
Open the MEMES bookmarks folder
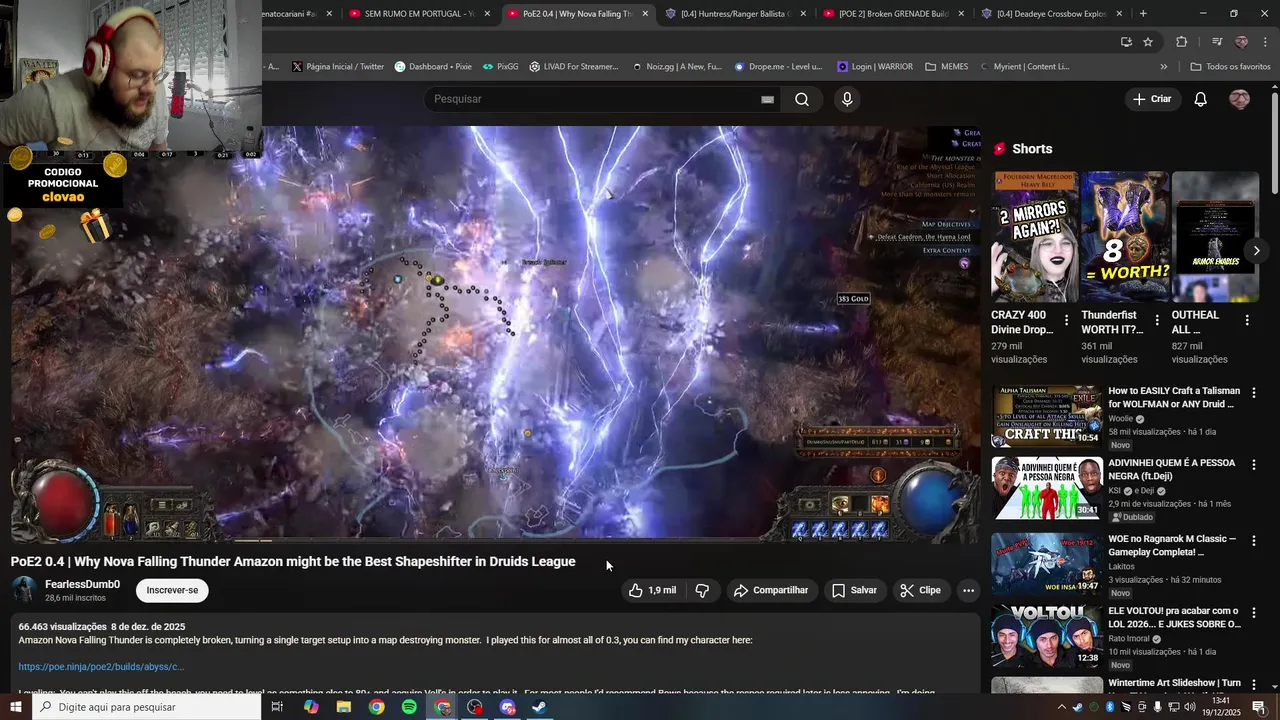[946, 67]
